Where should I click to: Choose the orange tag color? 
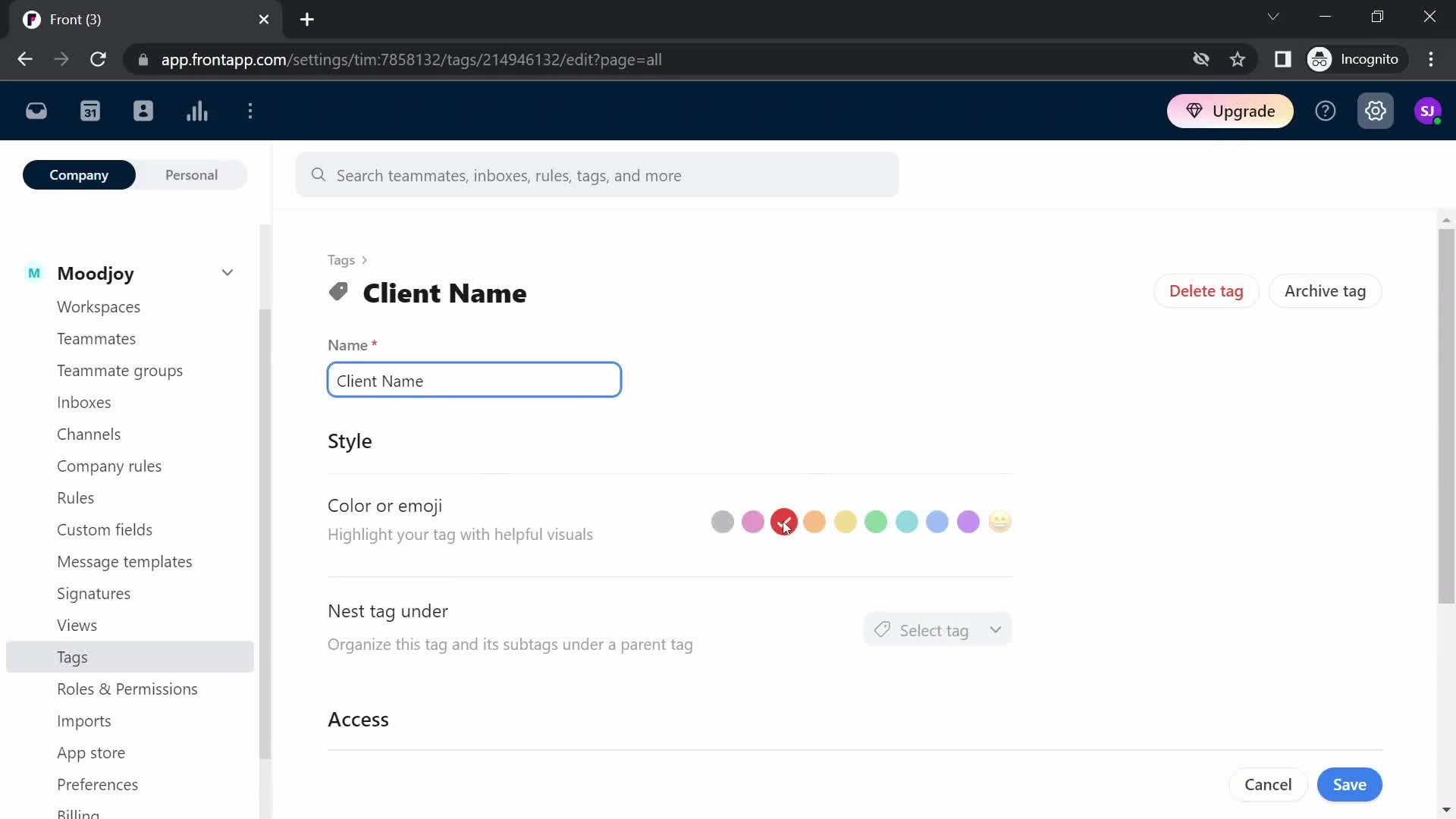(x=814, y=522)
